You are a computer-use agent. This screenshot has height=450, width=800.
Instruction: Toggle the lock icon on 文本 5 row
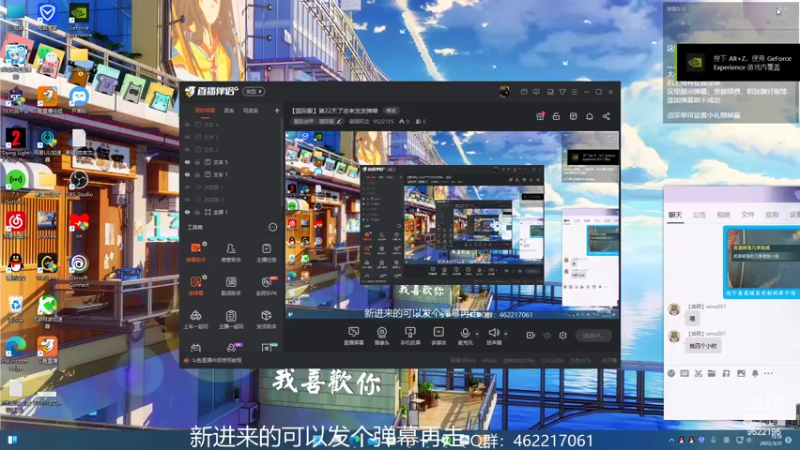click(197, 162)
